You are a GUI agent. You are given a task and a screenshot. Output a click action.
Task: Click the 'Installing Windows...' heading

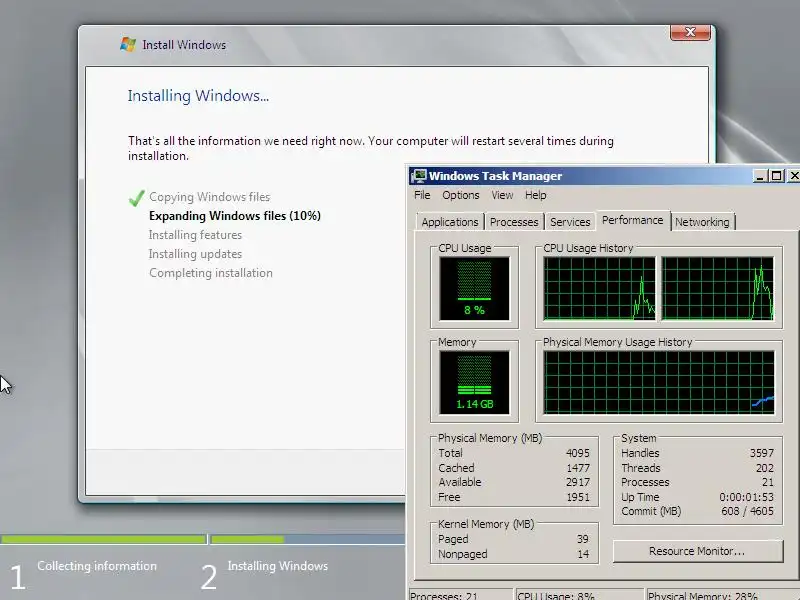tap(198, 95)
